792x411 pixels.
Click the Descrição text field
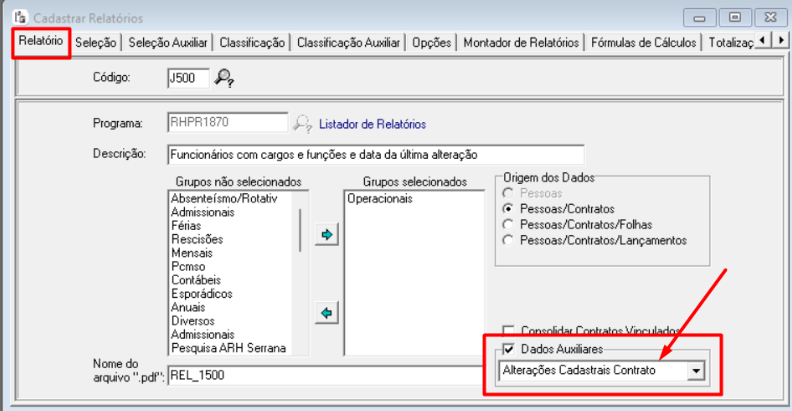pos(375,155)
